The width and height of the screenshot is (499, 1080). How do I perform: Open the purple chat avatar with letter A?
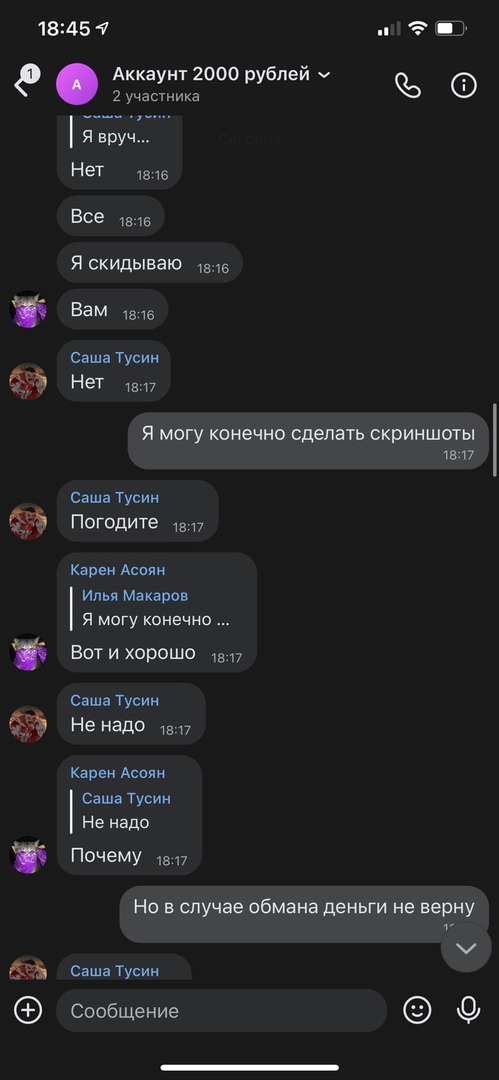pyautogui.click(x=77, y=84)
